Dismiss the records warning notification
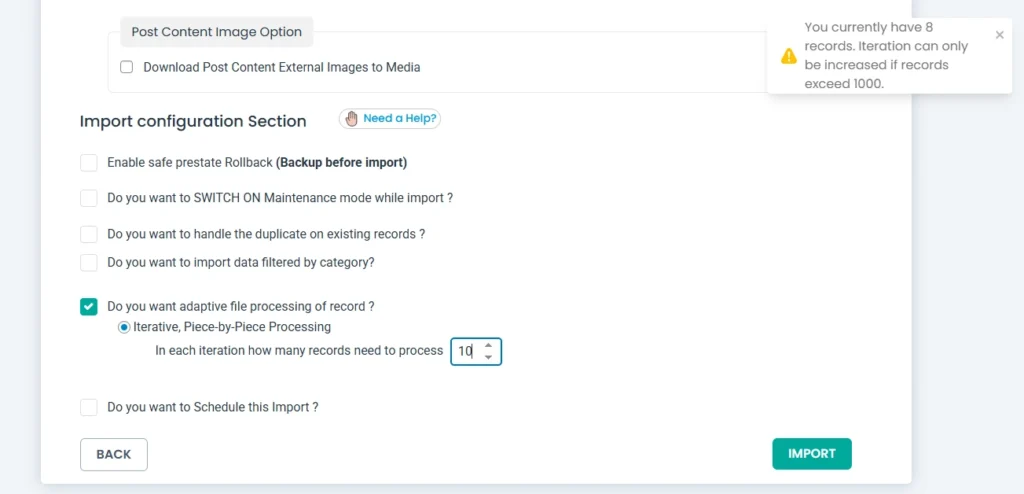The height and width of the screenshot is (494, 1024). 999,35
